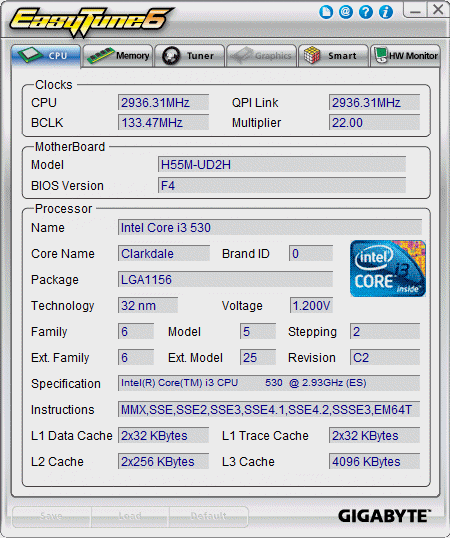This screenshot has width=450, height=538.
Task: Click the Save button
Action: coord(51,516)
